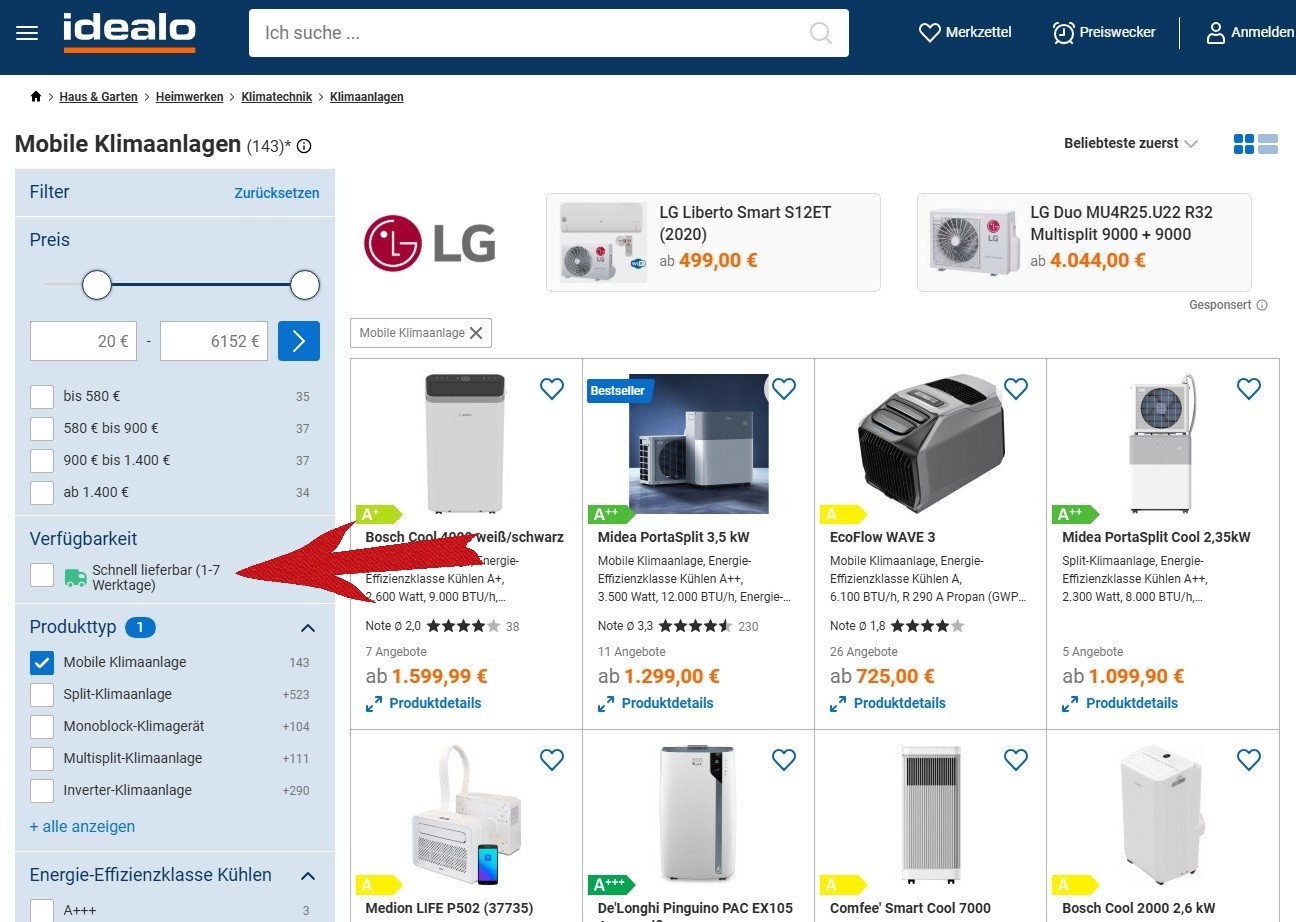The height and width of the screenshot is (922, 1296).
Task: Click the 'Midea PortaSplit Cool 2,35kW' title
Action: coord(1156,537)
